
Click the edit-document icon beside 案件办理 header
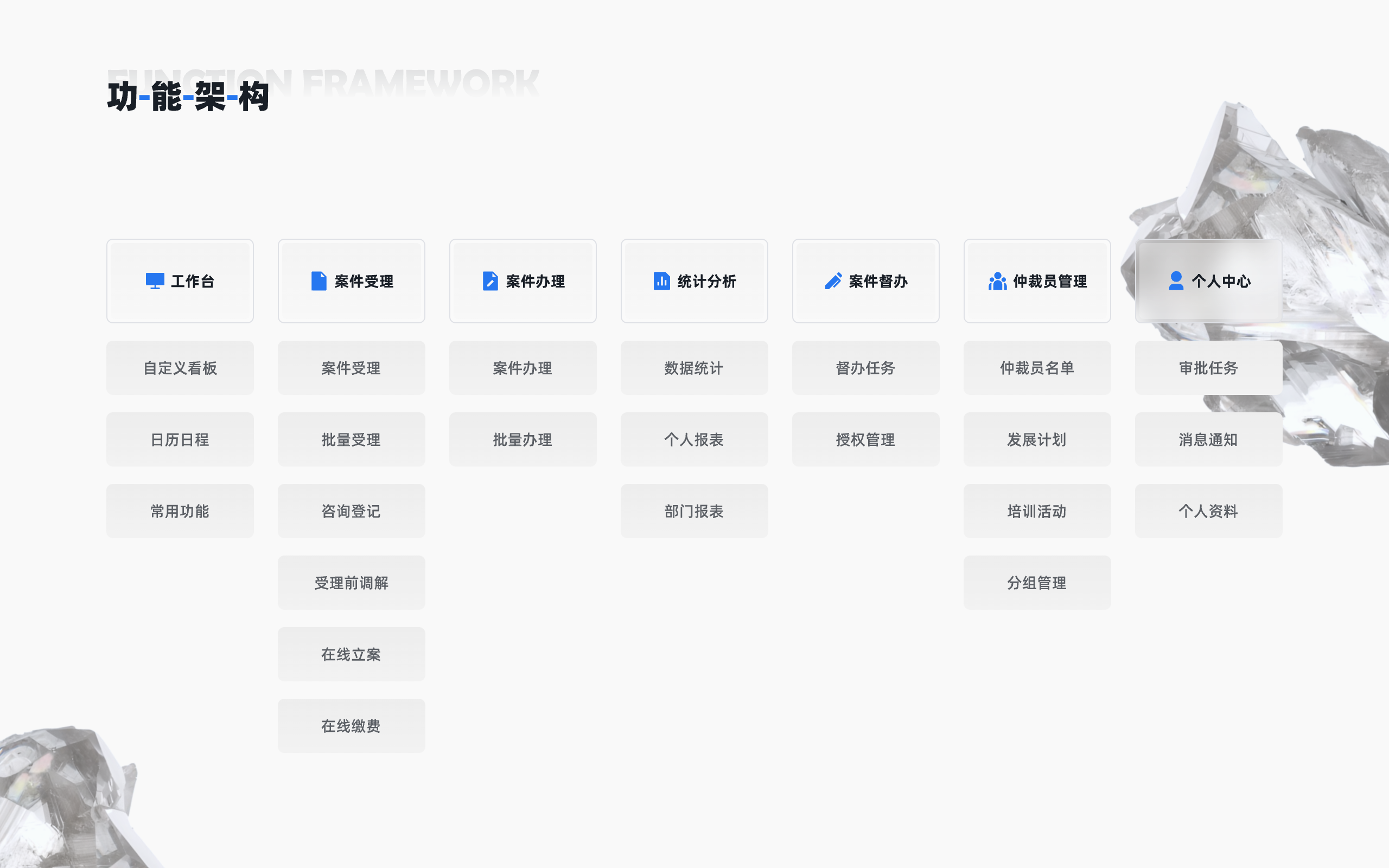click(x=490, y=282)
